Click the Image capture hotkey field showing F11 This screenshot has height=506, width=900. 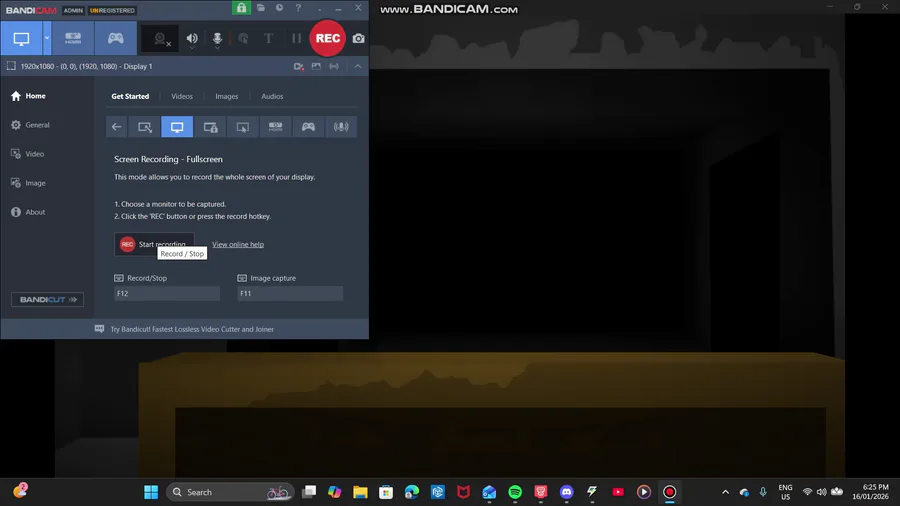point(290,294)
